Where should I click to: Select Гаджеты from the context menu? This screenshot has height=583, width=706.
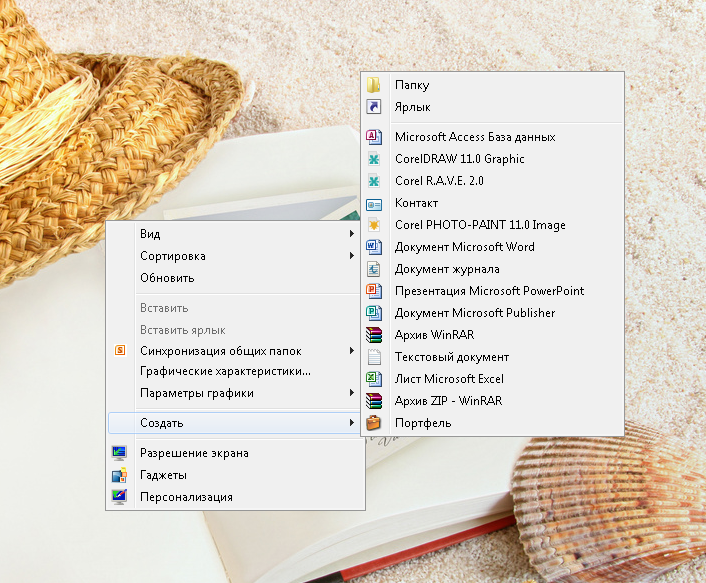click(163, 475)
